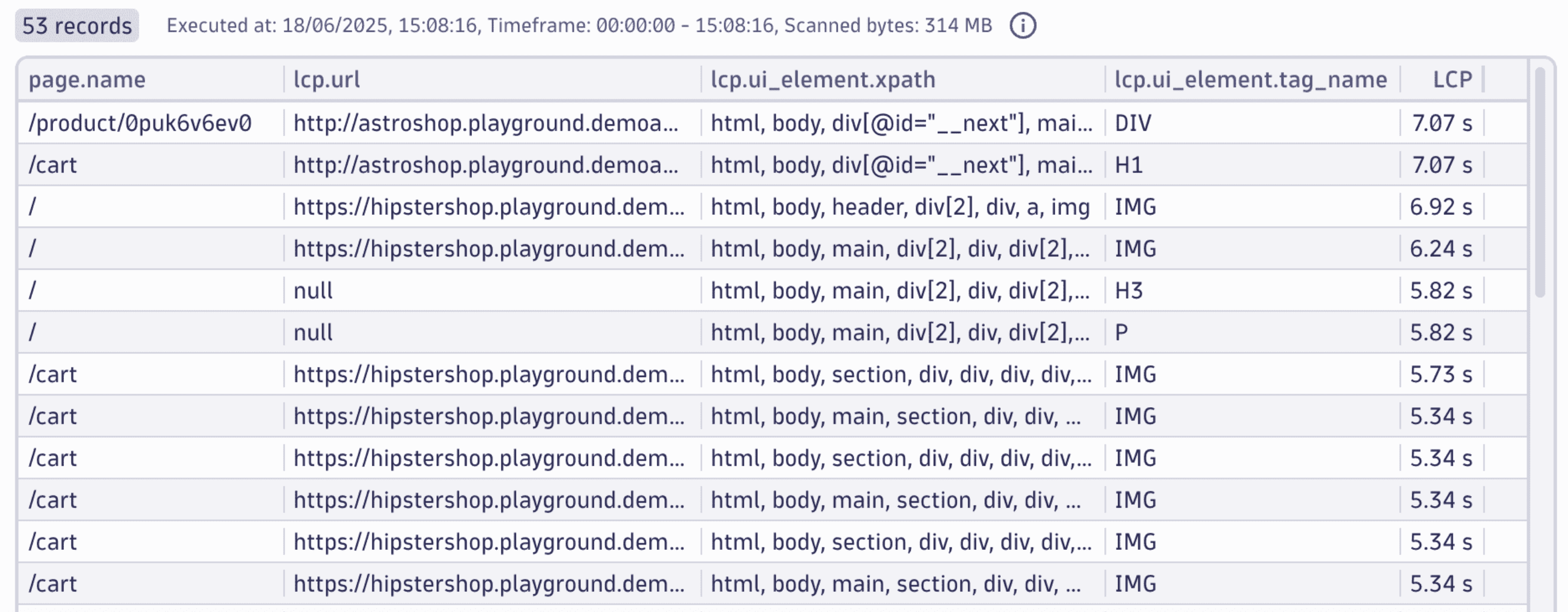Click the info icon beside Scanned bytes
The width and height of the screenshot is (1568, 612).
pos(1022,26)
